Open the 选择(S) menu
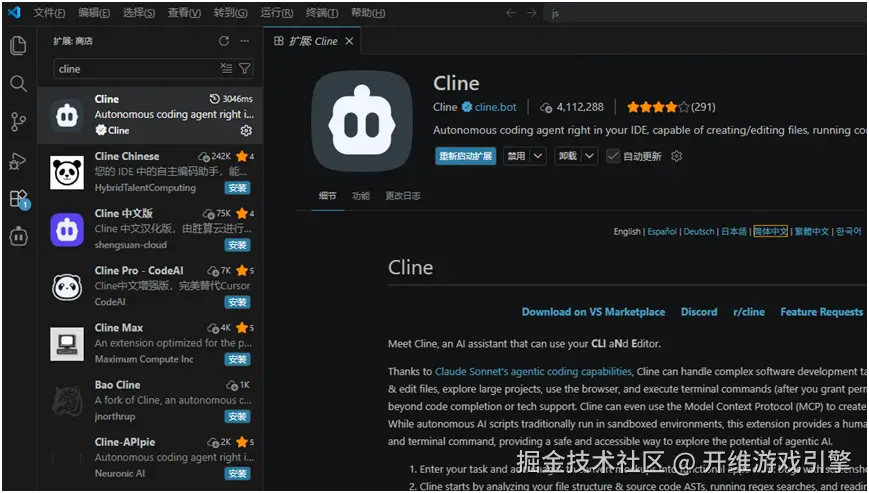Image resolution: width=869 pixels, height=493 pixels. (139, 13)
